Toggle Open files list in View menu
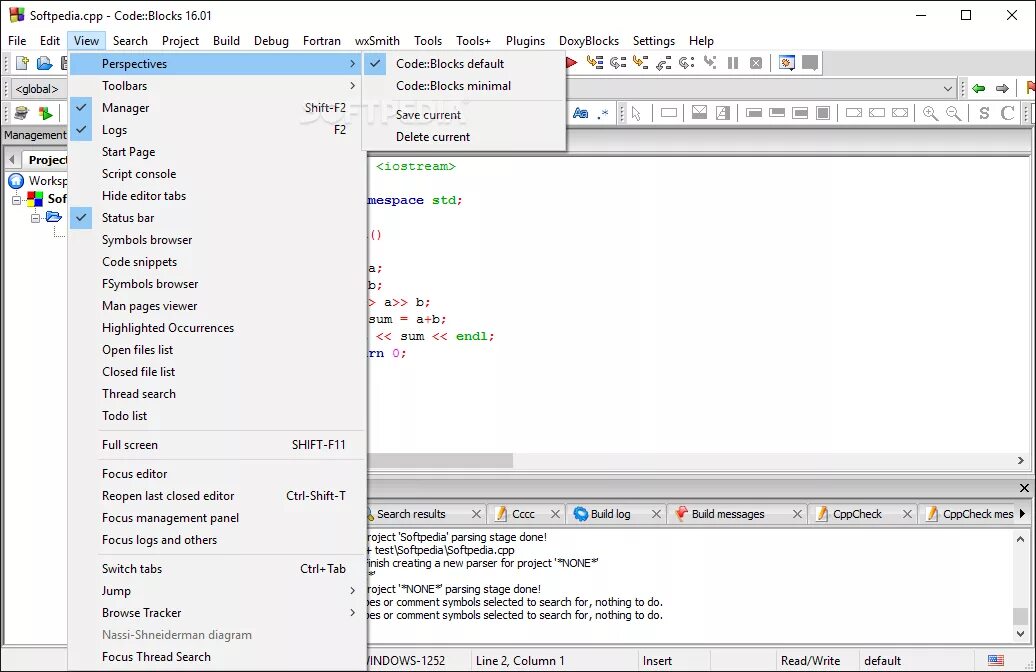Image resolution: width=1036 pixels, height=672 pixels. point(217,350)
